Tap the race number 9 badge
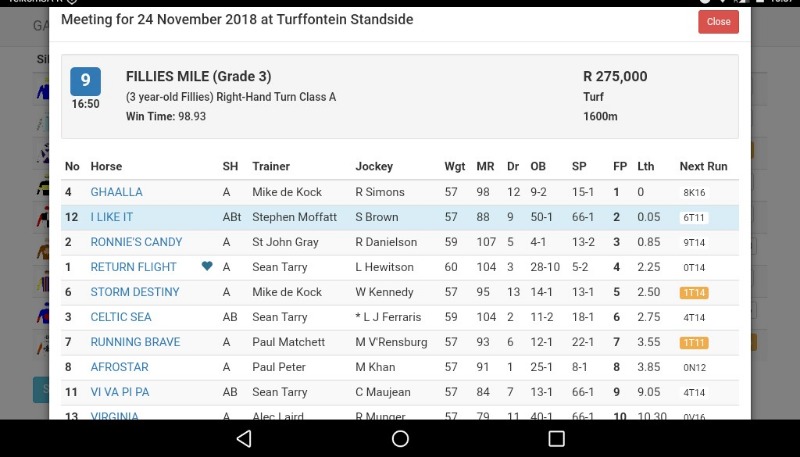 coord(85,81)
